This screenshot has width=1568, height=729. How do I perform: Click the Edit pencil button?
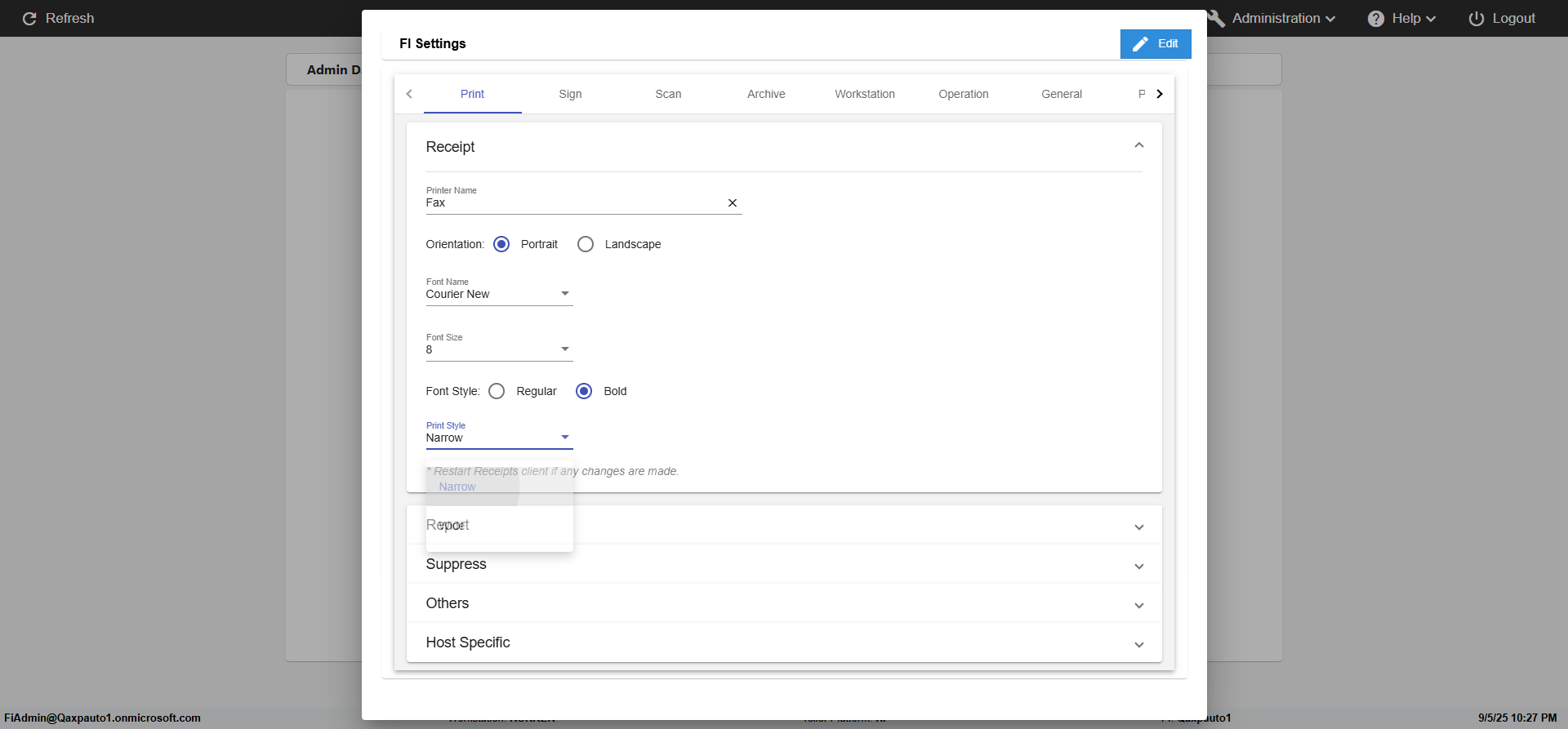(1155, 44)
